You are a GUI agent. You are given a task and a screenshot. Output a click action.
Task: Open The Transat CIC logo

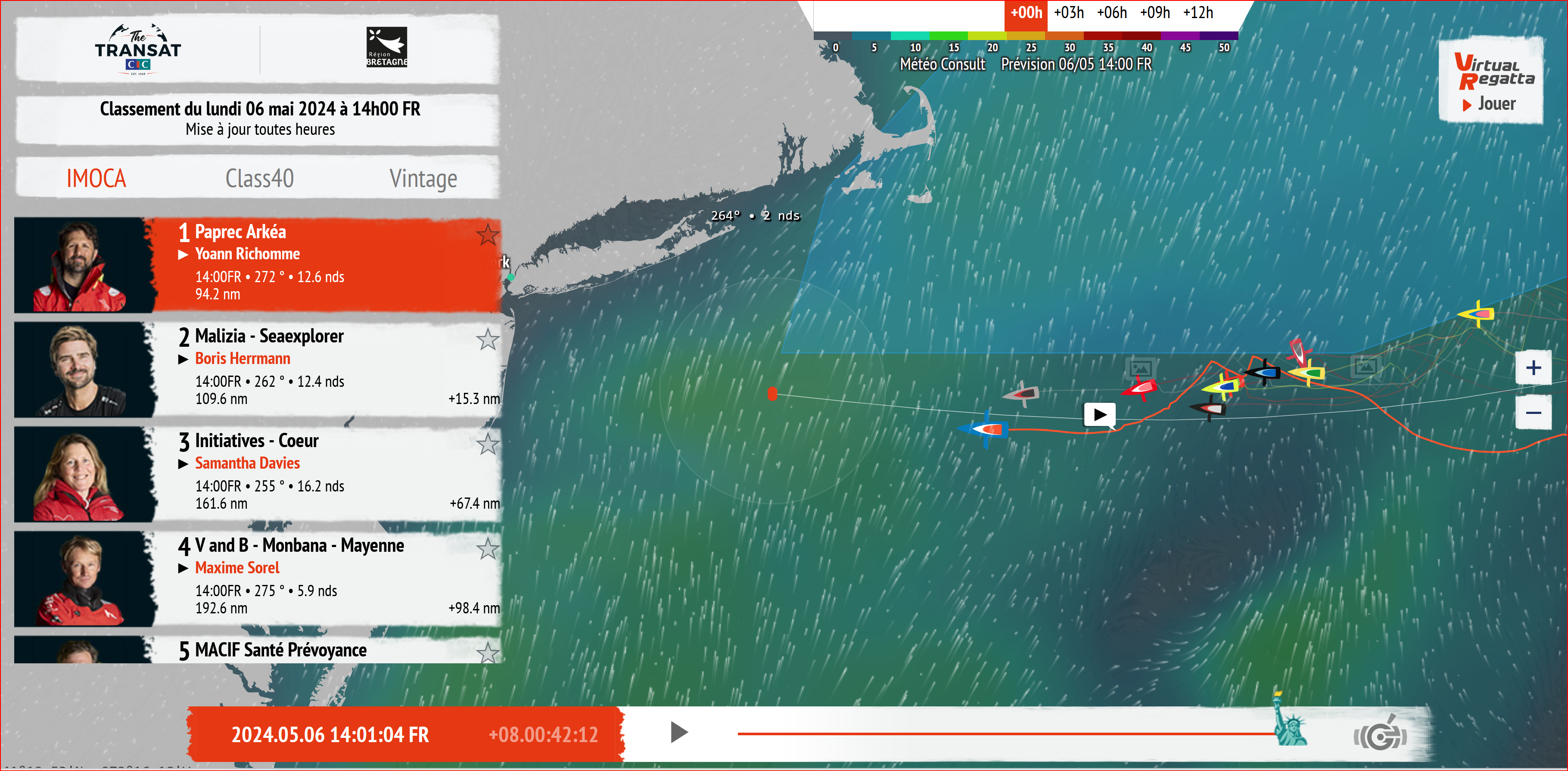[138, 49]
